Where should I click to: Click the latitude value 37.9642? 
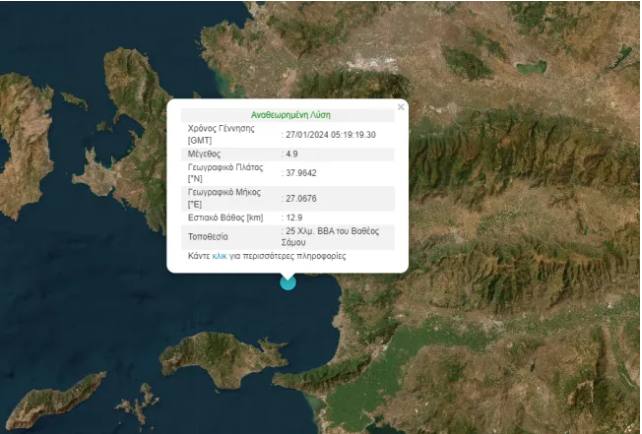point(301,173)
